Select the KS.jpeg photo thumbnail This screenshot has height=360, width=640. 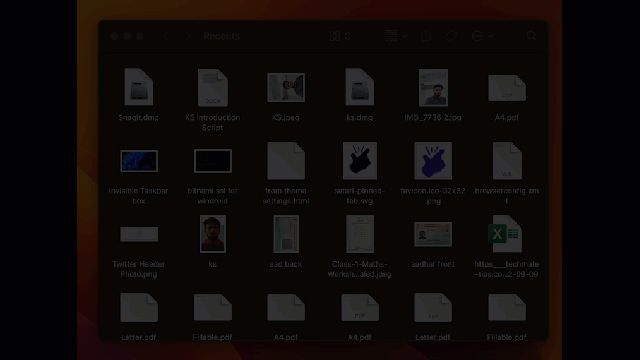286,87
